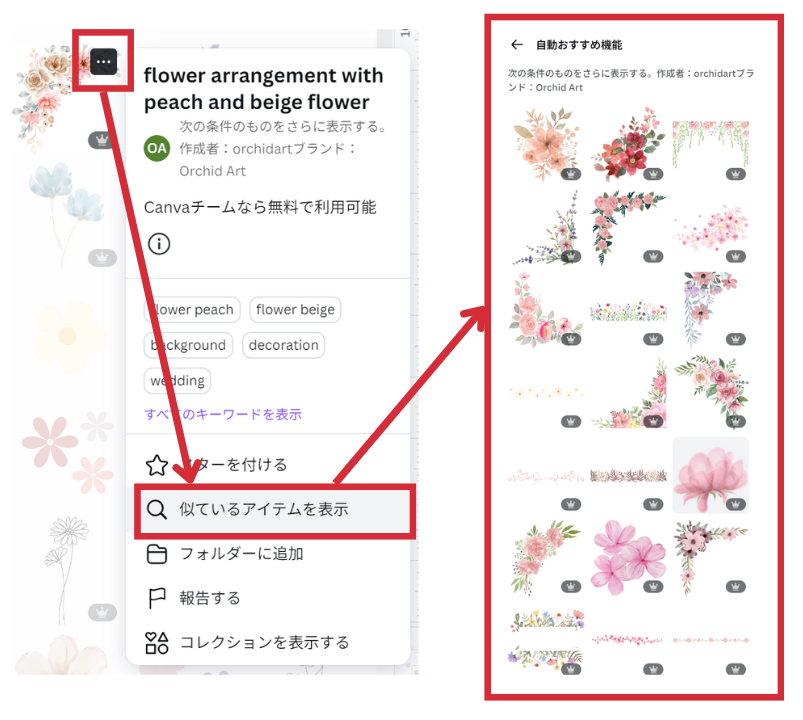The height and width of the screenshot is (720, 803).
Task: Click the folder icon to add to folder
Action: [x=157, y=554]
